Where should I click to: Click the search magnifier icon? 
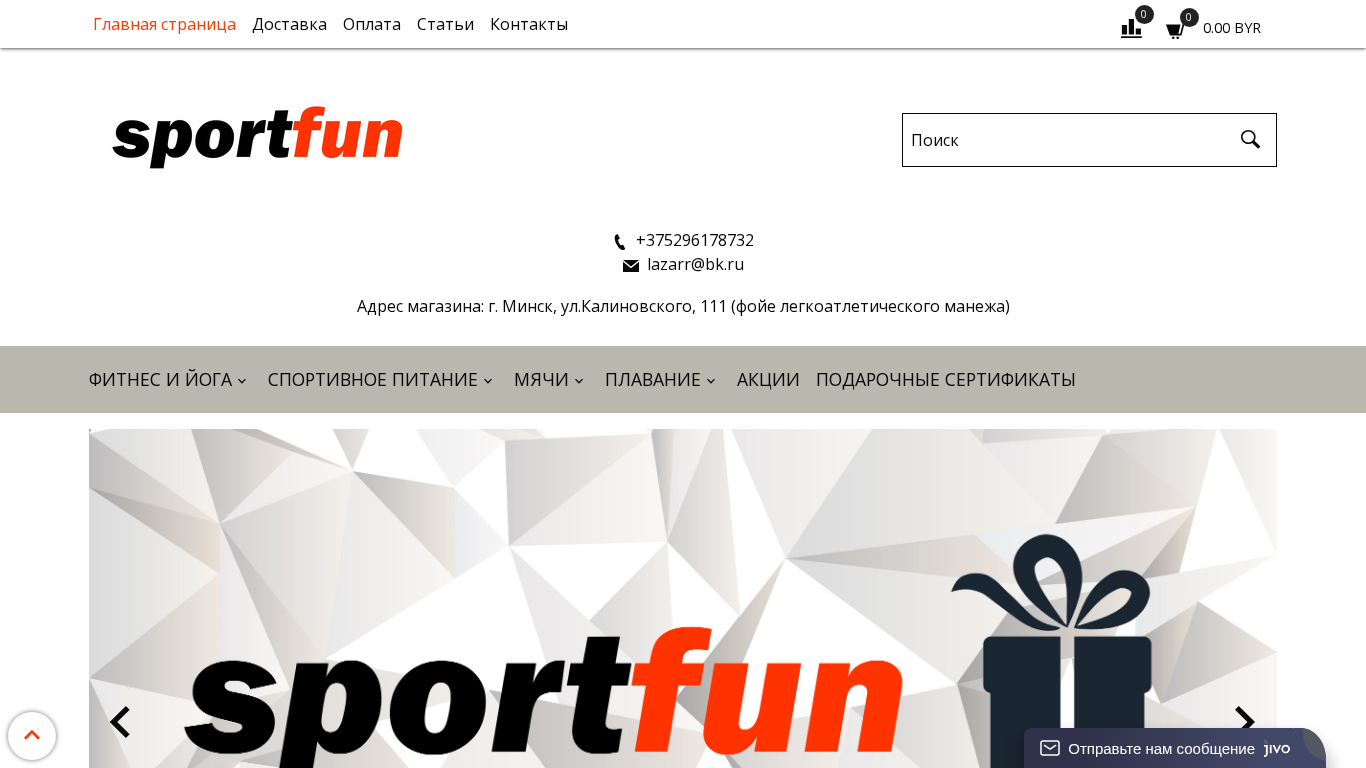point(1250,139)
